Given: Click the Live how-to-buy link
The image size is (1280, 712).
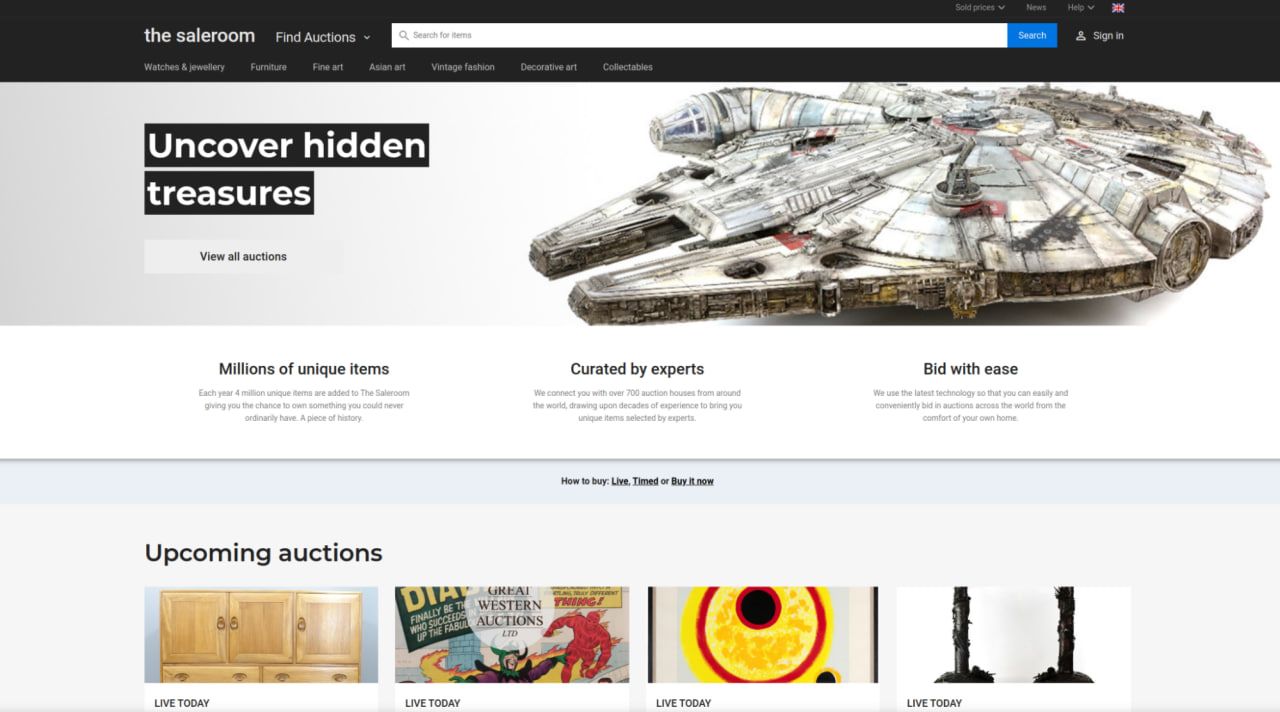Looking at the screenshot, I should [620, 481].
